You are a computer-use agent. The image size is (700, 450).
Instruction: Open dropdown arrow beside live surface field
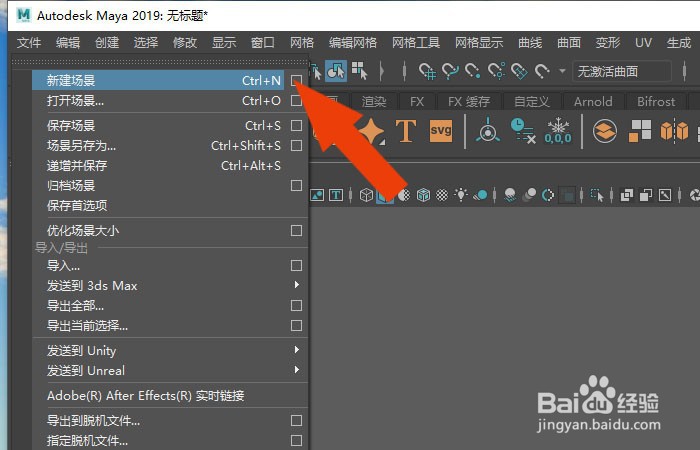[x=562, y=71]
